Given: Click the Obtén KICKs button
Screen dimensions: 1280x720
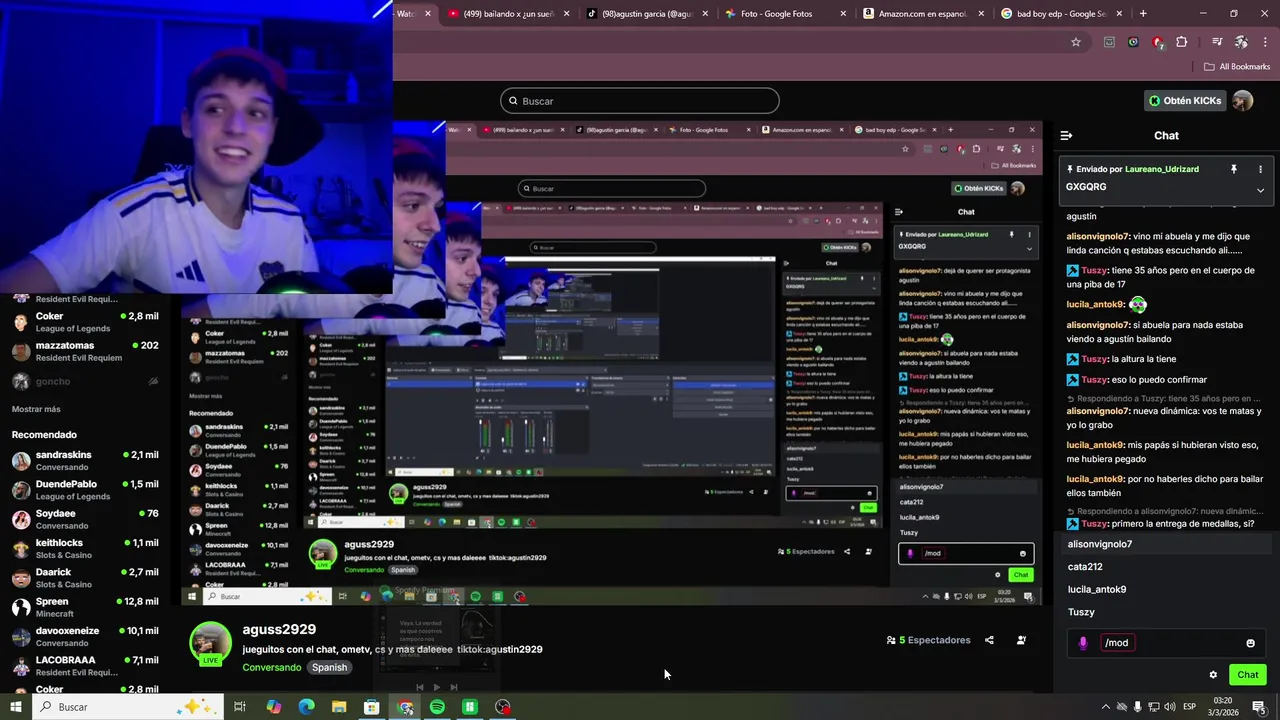Looking at the screenshot, I should pyautogui.click(x=1186, y=101).
